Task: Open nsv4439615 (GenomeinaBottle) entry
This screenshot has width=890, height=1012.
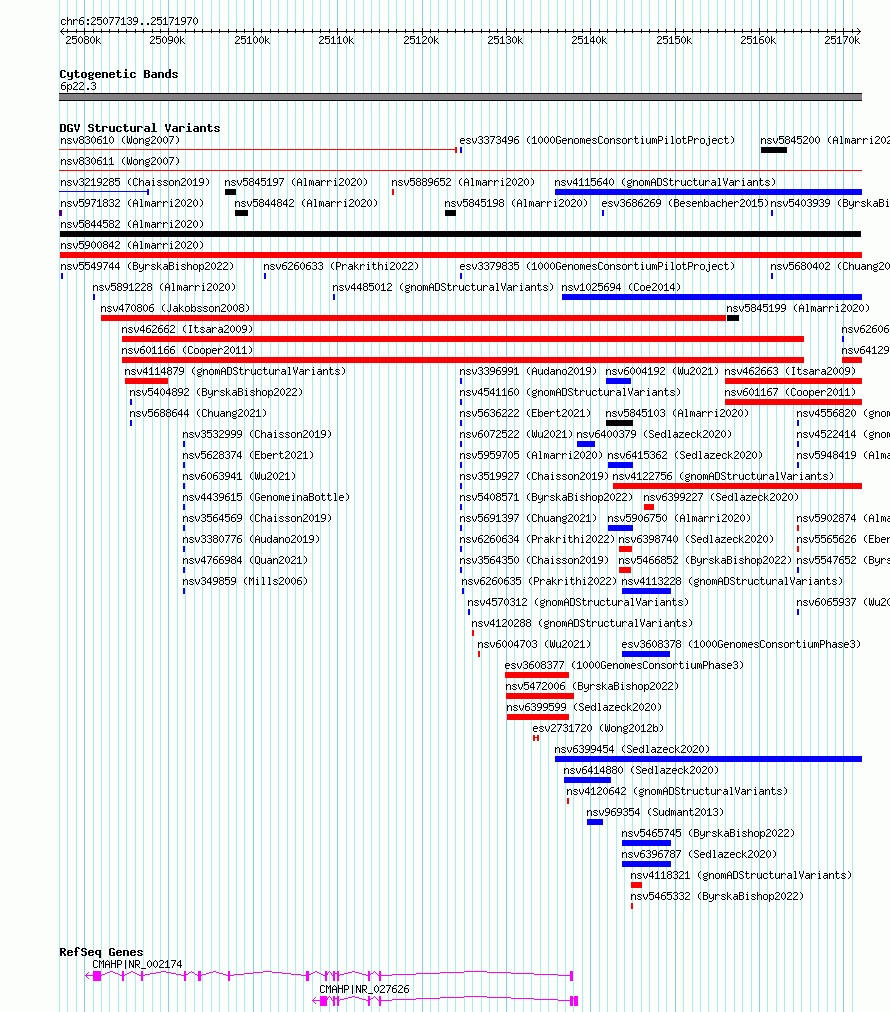Action: pyautogui.click(x=266, y=498)
